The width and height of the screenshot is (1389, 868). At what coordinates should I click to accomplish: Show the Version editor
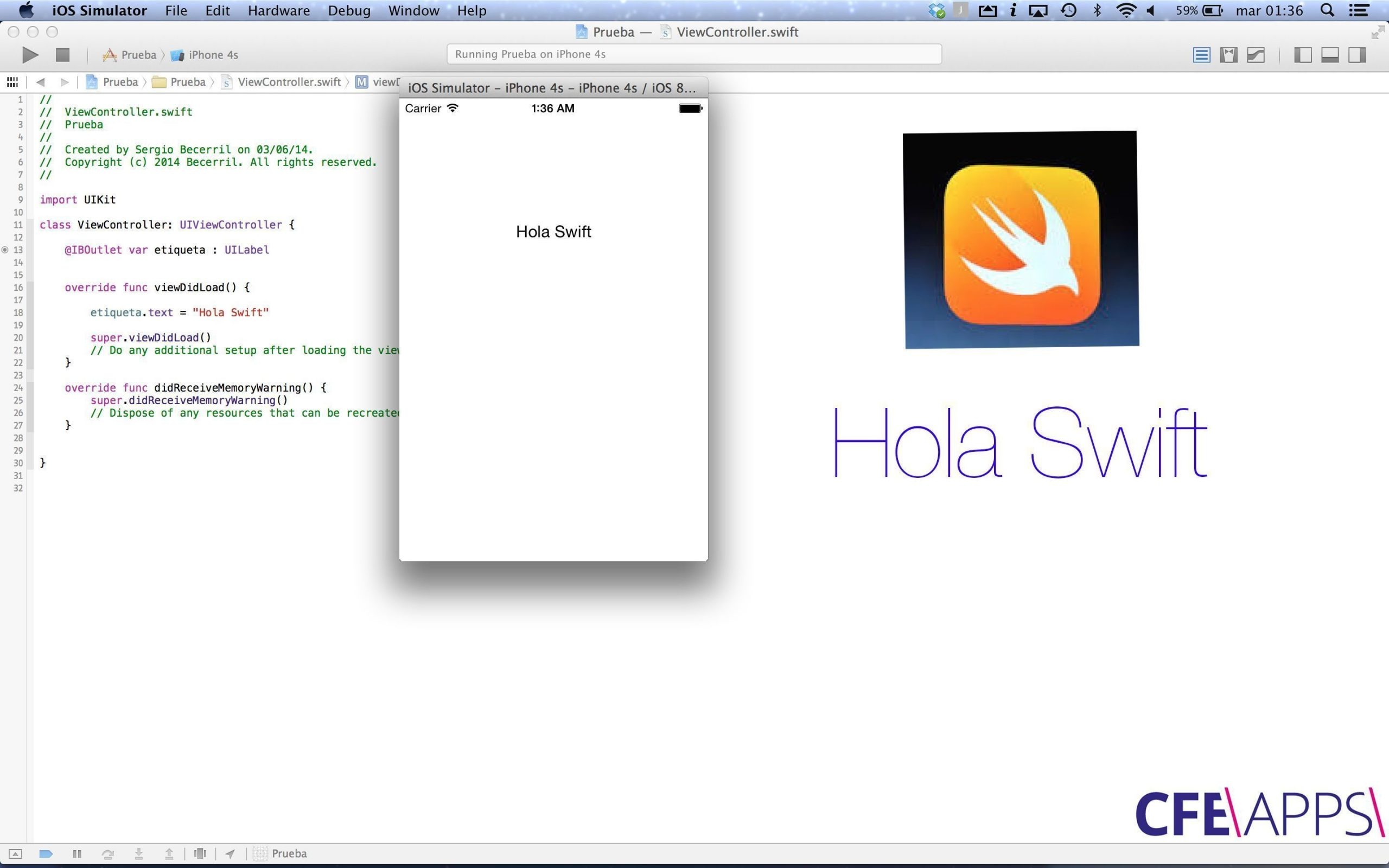(1256, 55)
